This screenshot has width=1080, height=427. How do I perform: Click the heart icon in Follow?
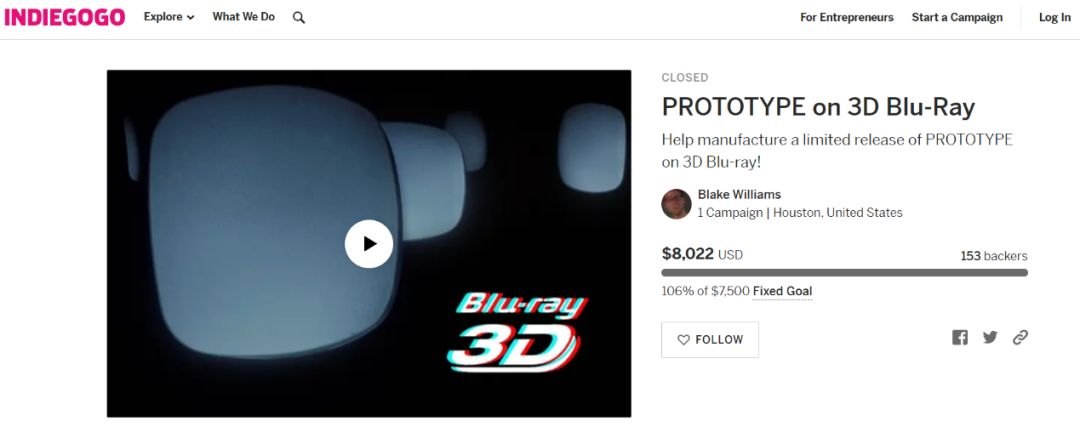(x=683, y=340)
